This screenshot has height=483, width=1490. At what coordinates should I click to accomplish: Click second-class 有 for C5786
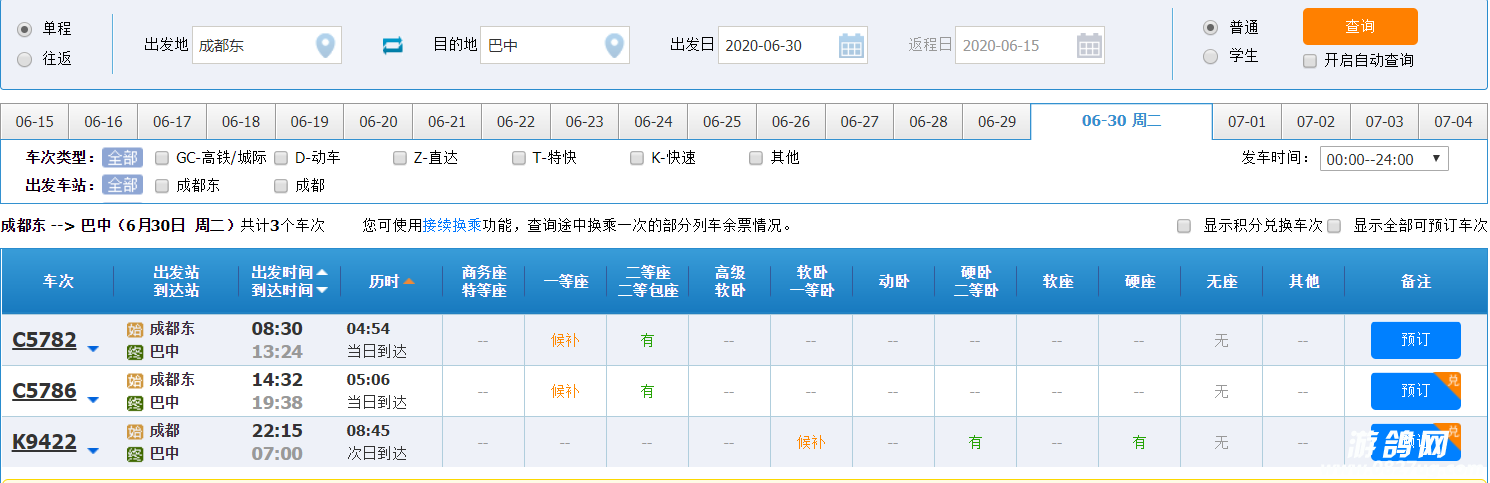point(647,391)
